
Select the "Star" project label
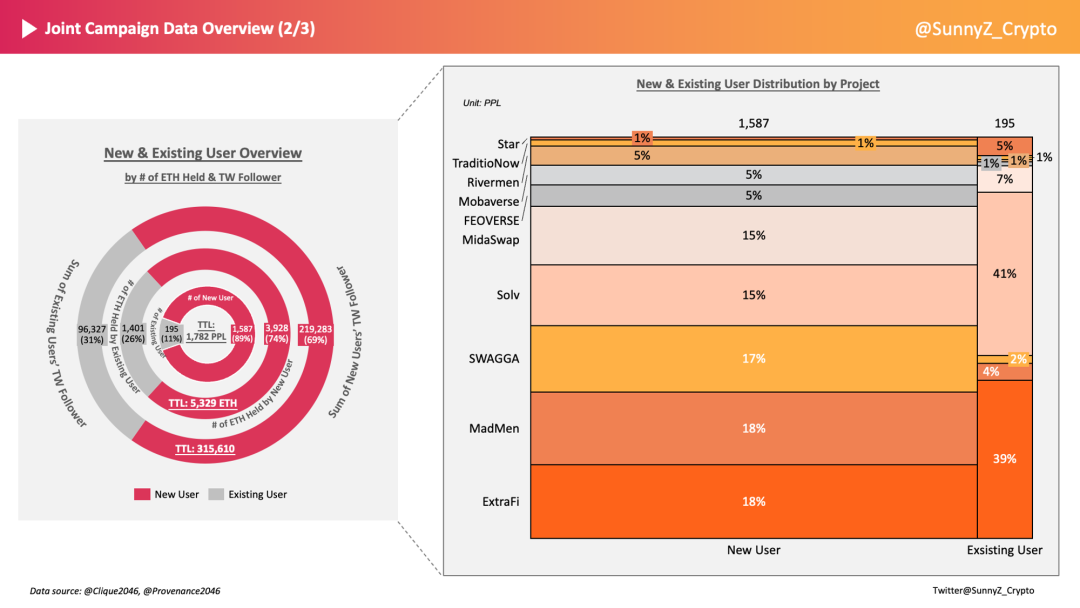pos(508,144)
